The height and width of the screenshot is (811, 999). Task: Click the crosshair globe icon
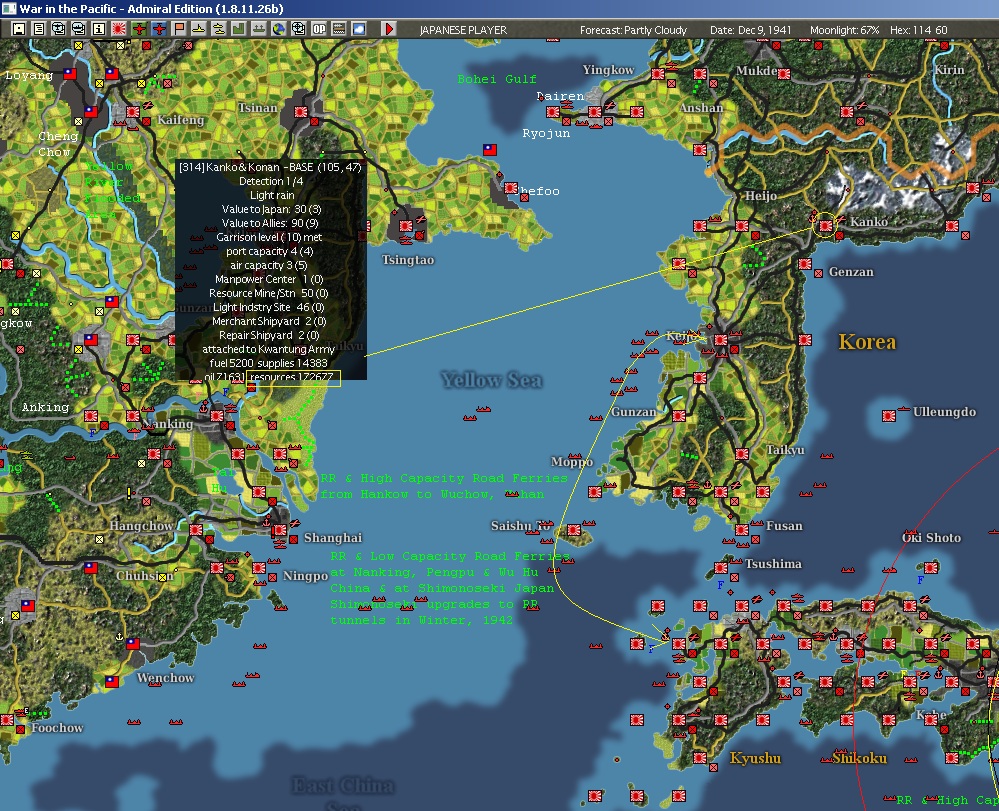coord(298,29)
